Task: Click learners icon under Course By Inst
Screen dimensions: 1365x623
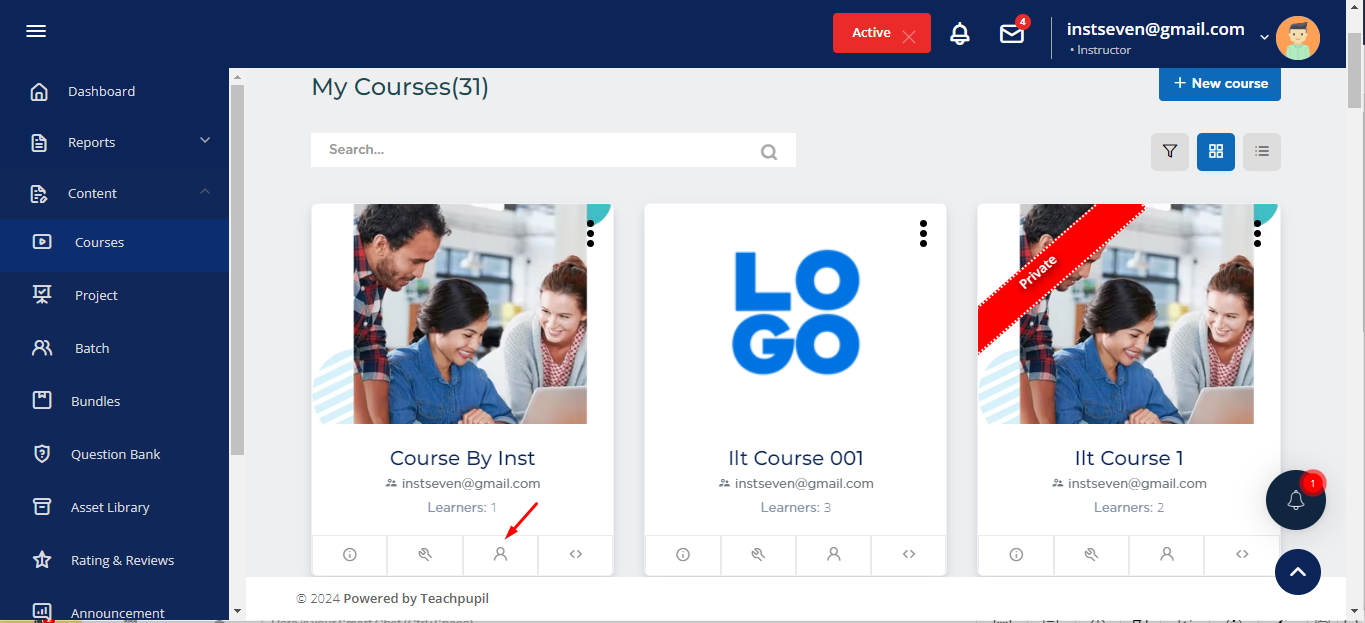Action: (x=501, y=555)
